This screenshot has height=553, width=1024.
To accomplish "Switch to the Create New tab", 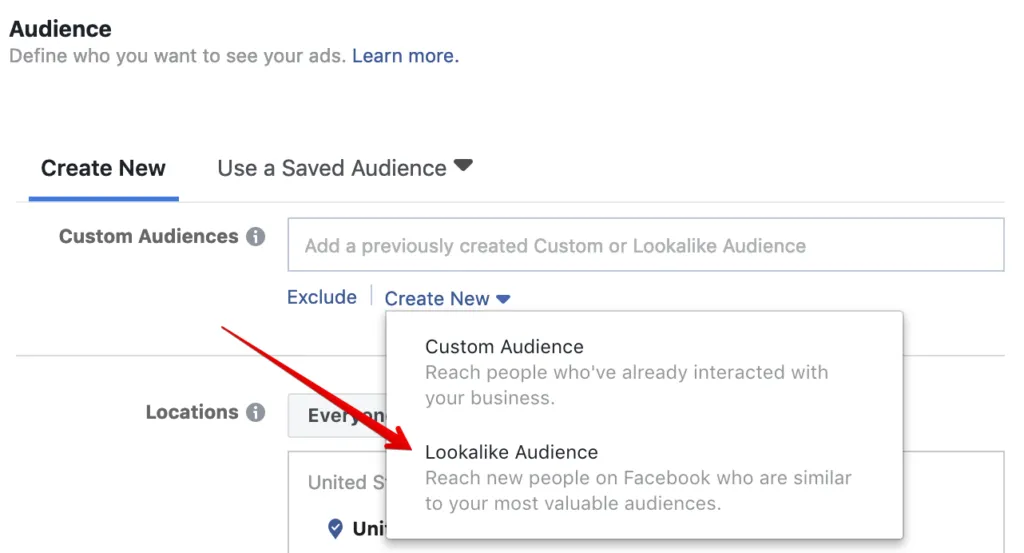I will tap(103, 168).
